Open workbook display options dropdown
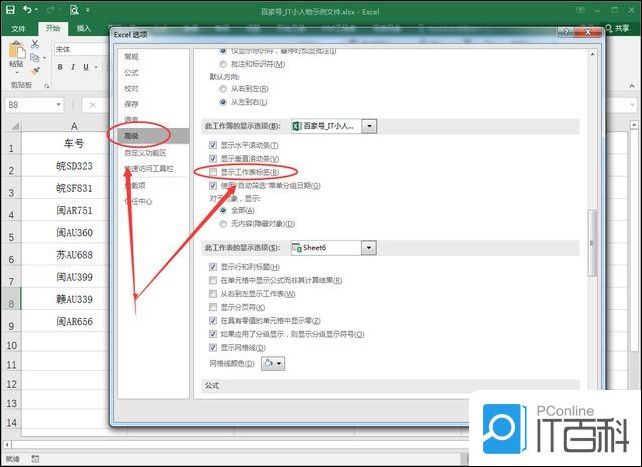Image resolution: width=642 pixels, height=467 pixels. [x=369, y=126]
